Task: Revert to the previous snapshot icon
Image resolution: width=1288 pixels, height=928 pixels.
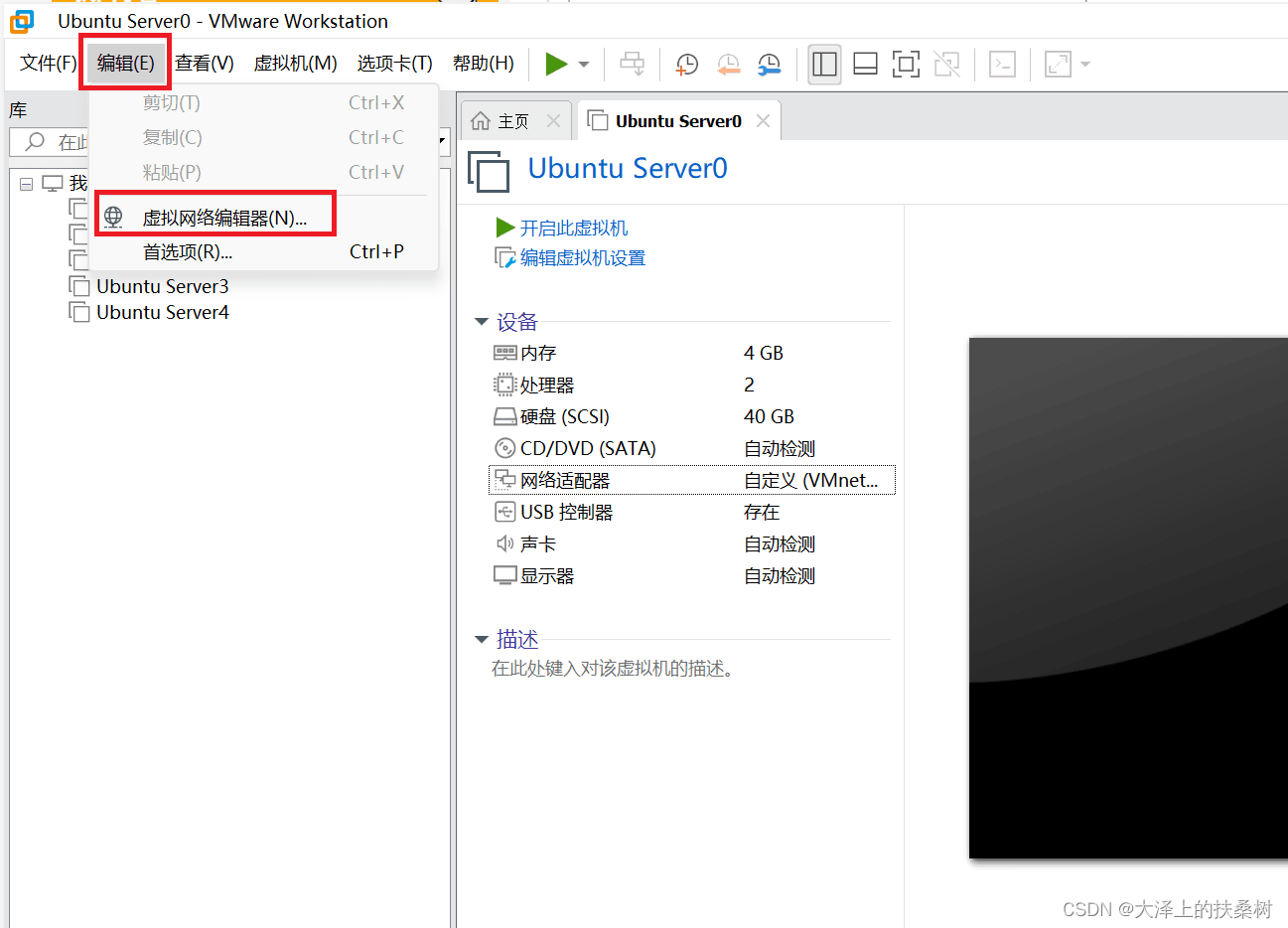Action: point(728,65)
